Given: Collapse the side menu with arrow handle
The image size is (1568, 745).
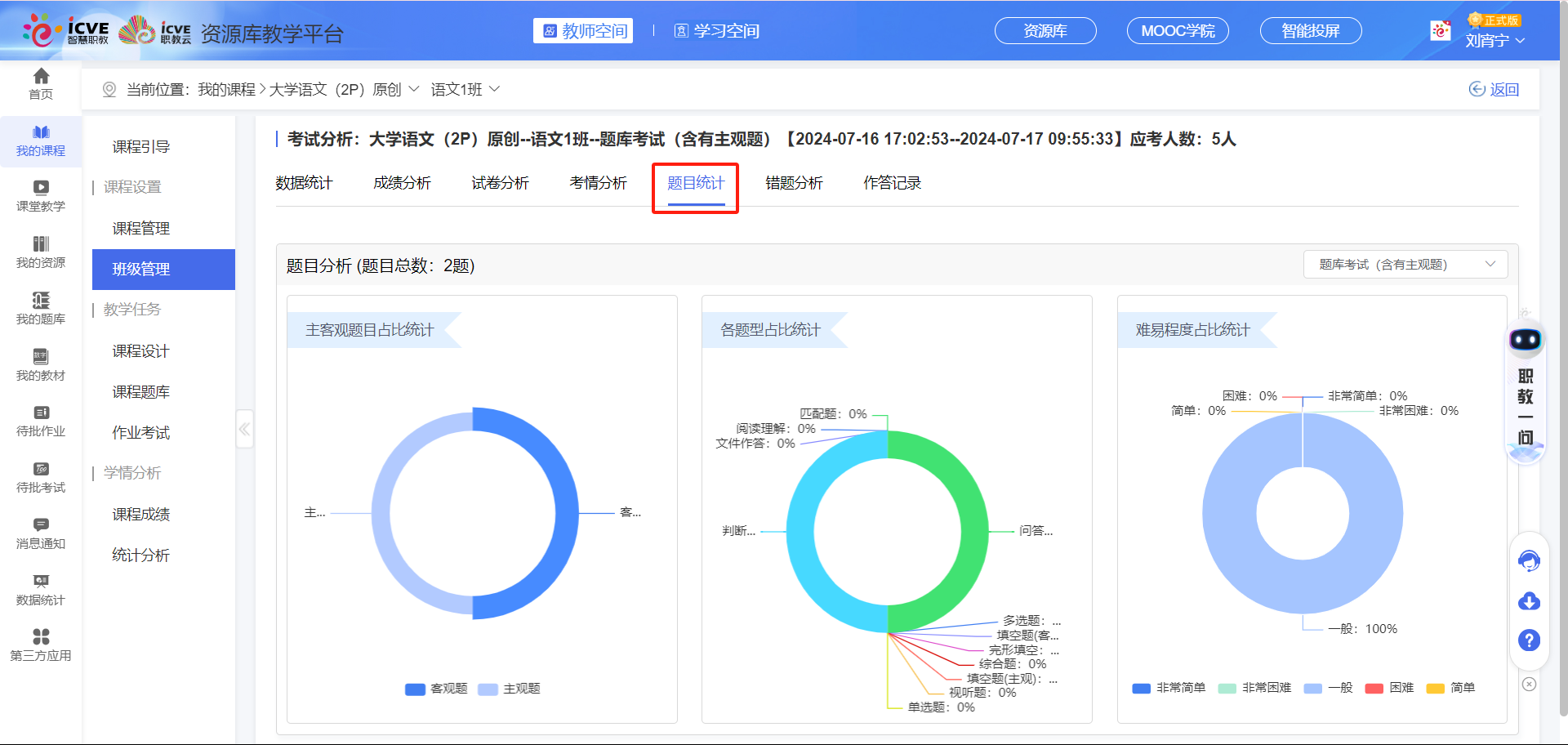Looking at the screenshot, I should (x=244, y=429).
